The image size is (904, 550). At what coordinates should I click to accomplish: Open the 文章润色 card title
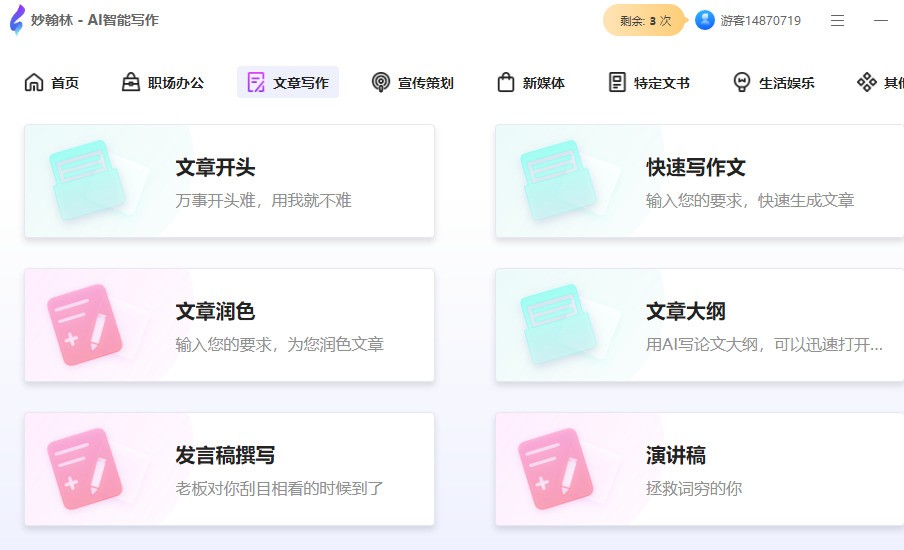[215, 311]
